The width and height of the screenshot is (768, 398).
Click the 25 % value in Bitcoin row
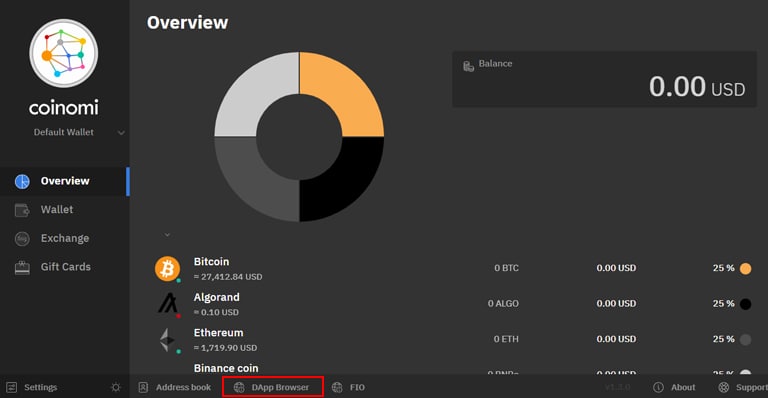723,268
